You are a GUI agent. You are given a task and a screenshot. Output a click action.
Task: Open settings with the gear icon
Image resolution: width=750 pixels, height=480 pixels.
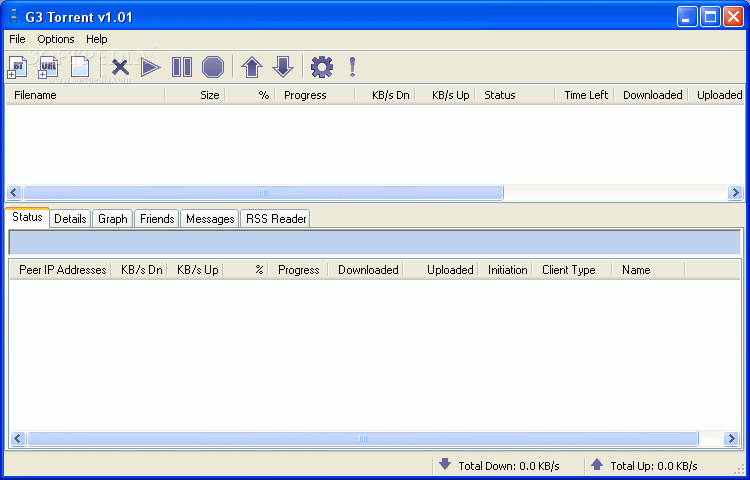(x=322, y=67)
